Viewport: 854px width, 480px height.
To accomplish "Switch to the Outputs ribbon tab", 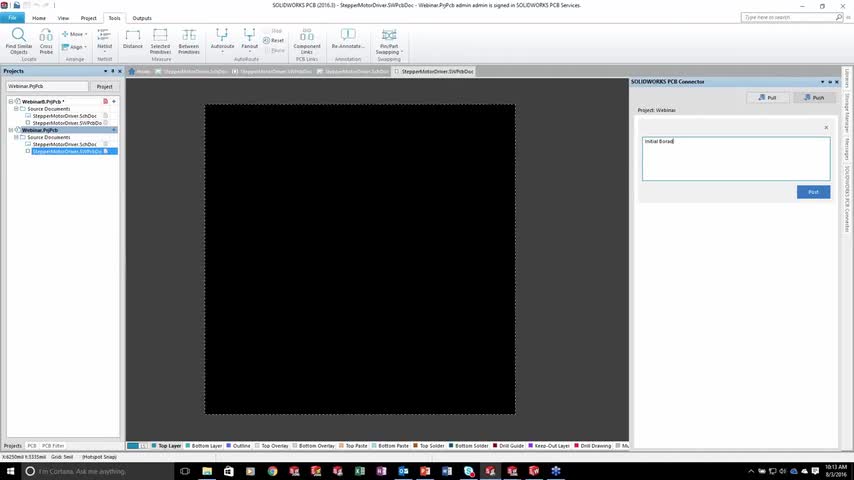I will point(142,18).
